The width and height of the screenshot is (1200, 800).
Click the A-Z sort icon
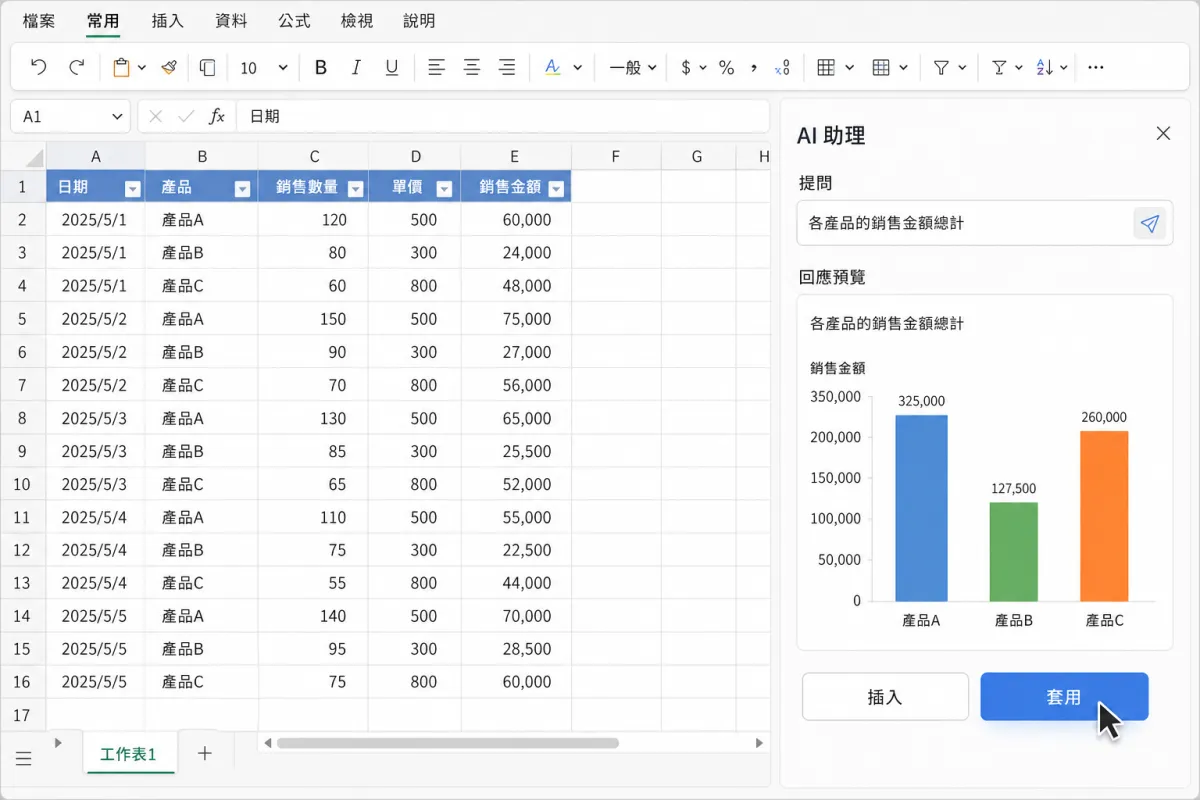click(1045, 67)
